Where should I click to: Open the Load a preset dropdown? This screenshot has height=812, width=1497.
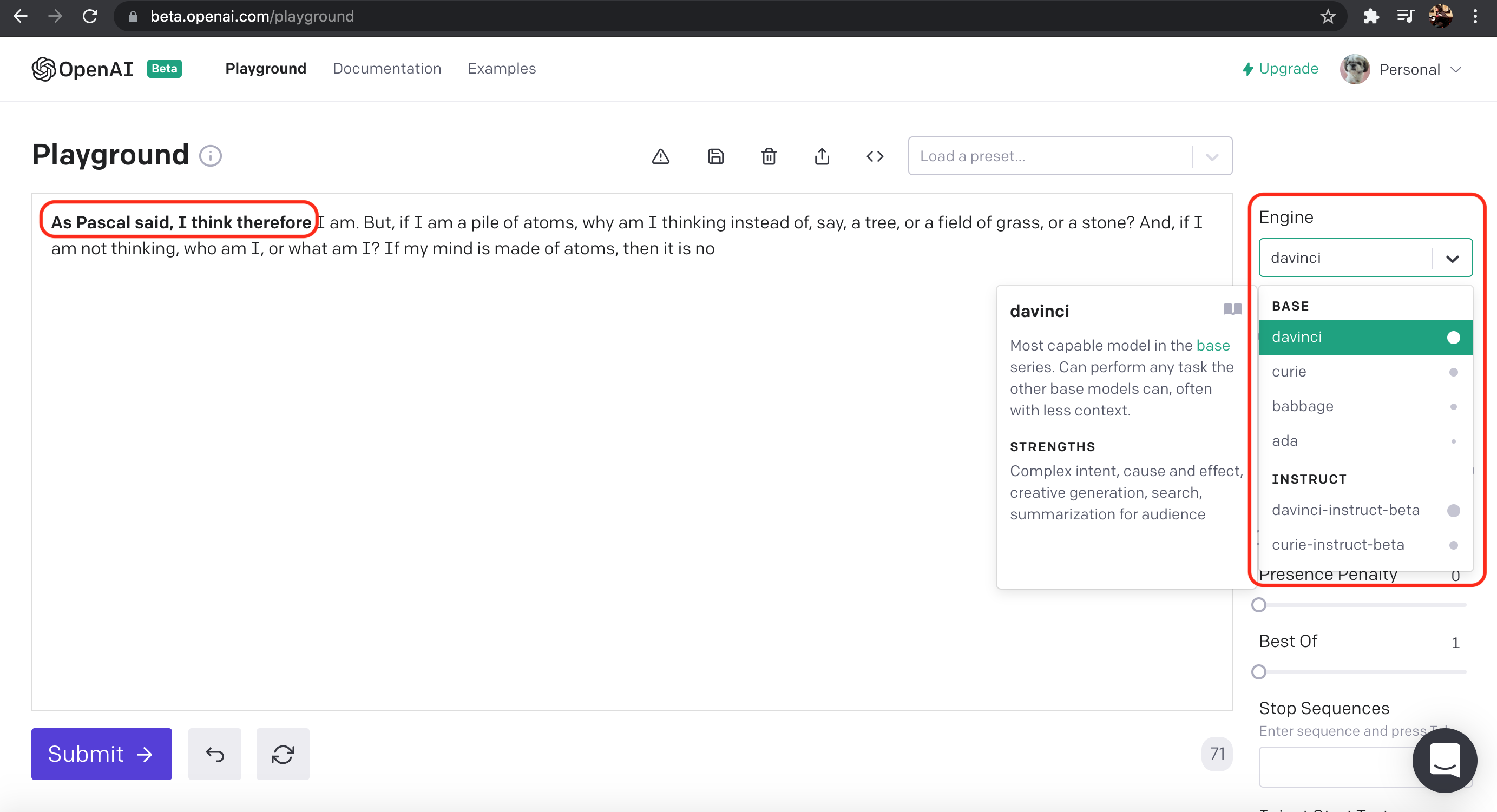pos(1070,156)
